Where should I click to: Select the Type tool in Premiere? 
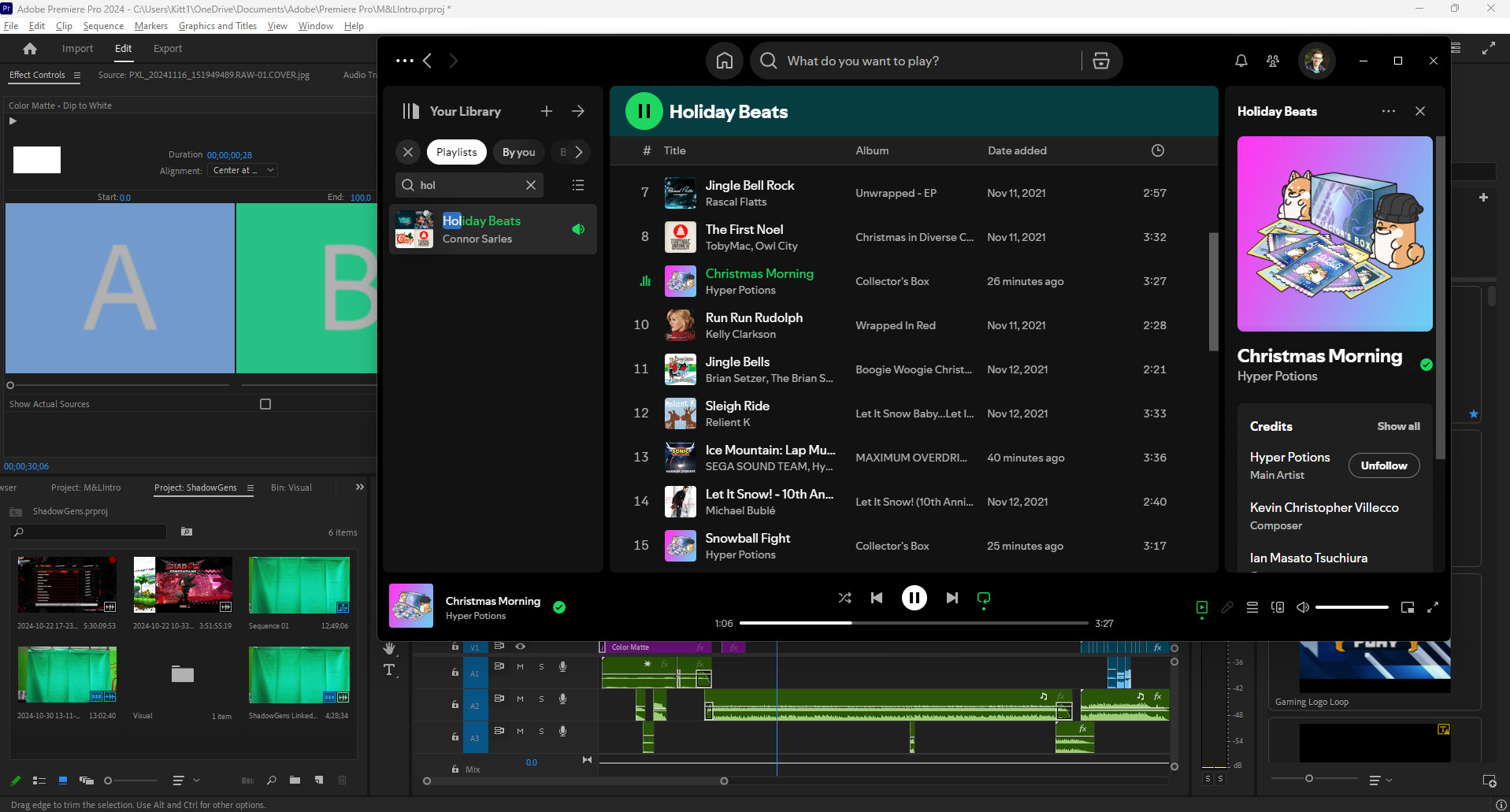(x=389, y=670)
